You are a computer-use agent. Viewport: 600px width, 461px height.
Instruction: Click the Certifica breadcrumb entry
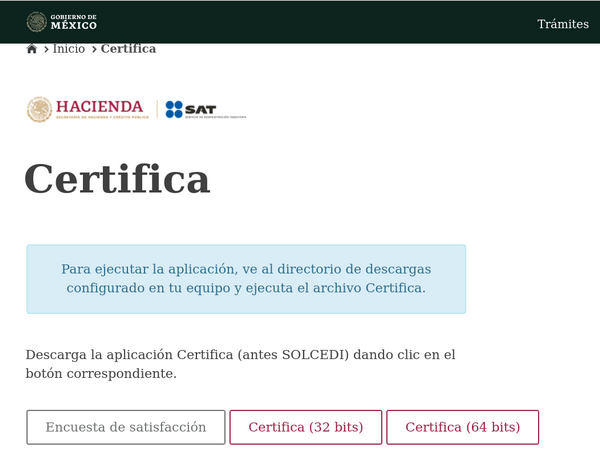tap(128, 49)
